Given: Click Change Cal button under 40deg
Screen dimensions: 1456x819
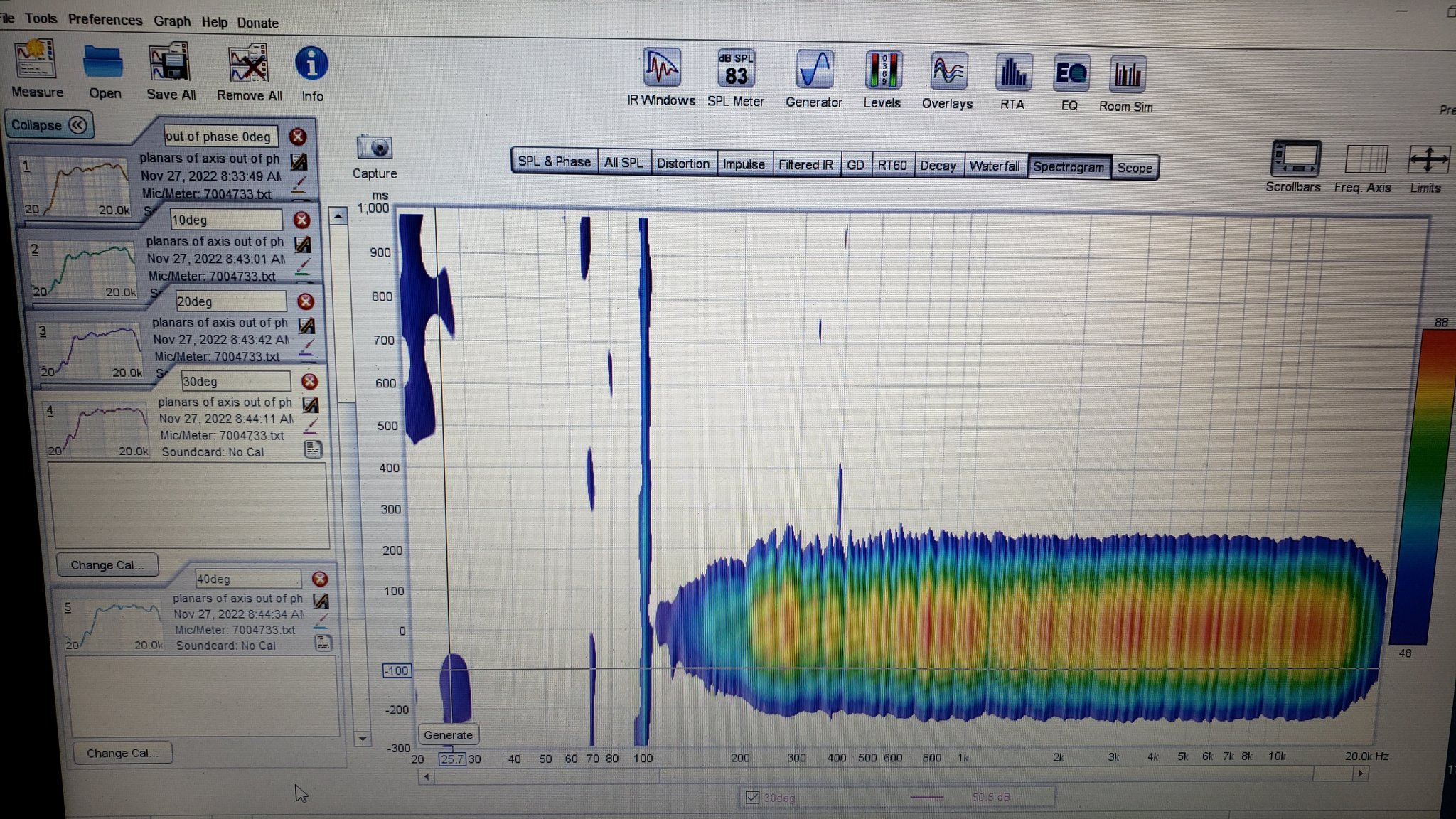Looking at the screenshot, I should [x=122, y=753].
